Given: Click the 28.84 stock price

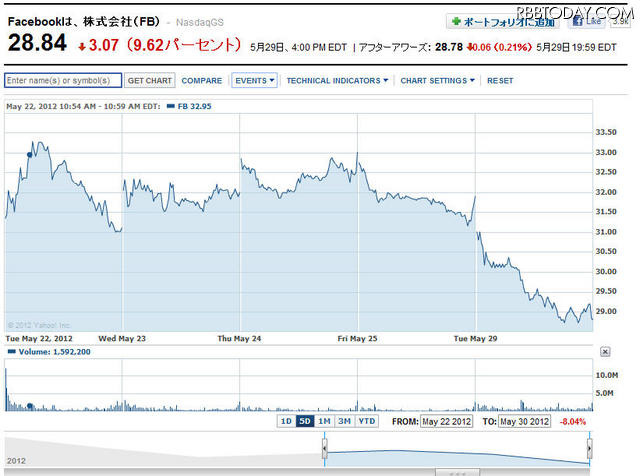Looking at the screenshot, I should [37, 43].
